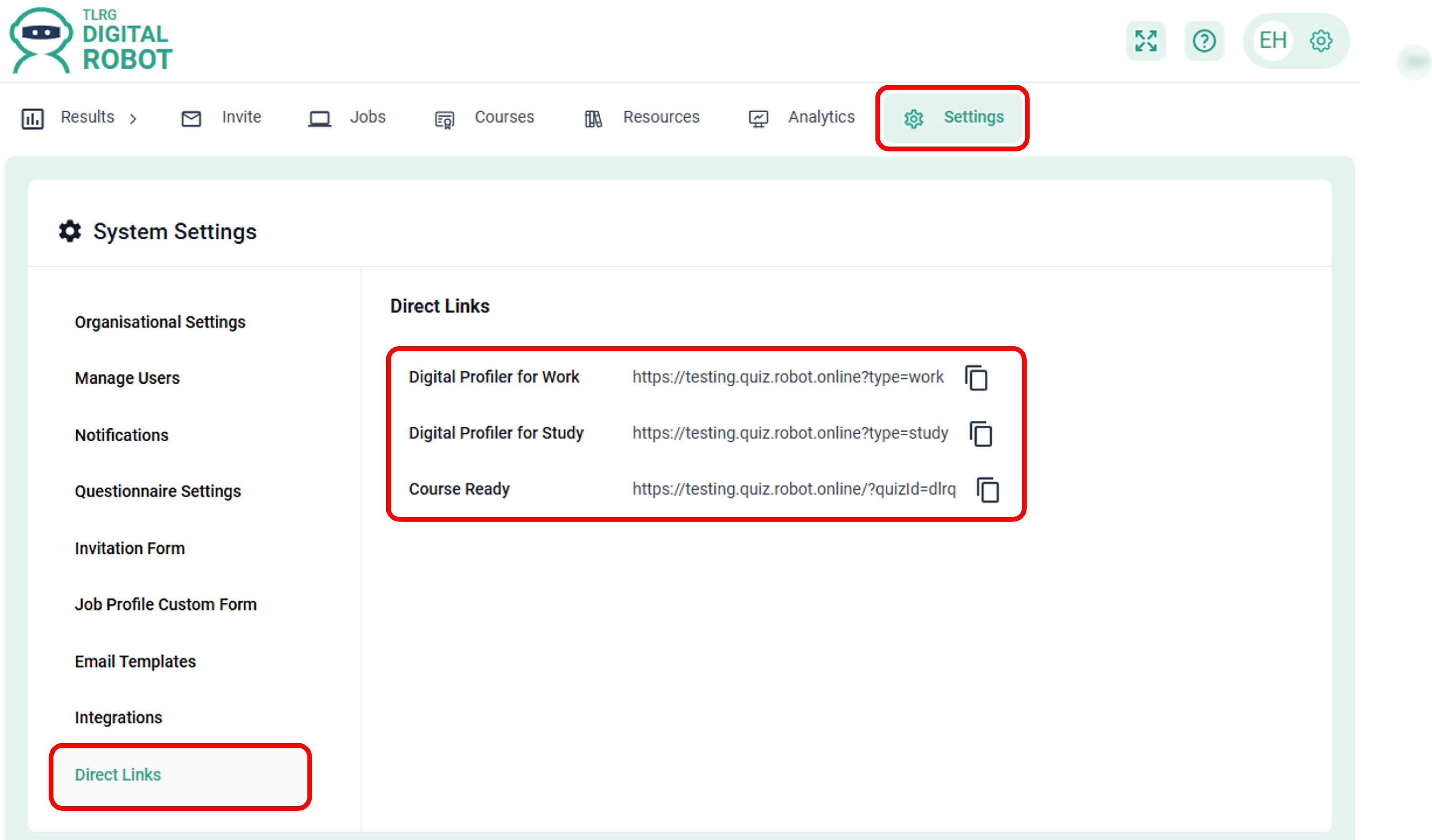The image size is (1432, 840).
Task: Click the Direct Links sidebar item
Action: pos(117,775)
